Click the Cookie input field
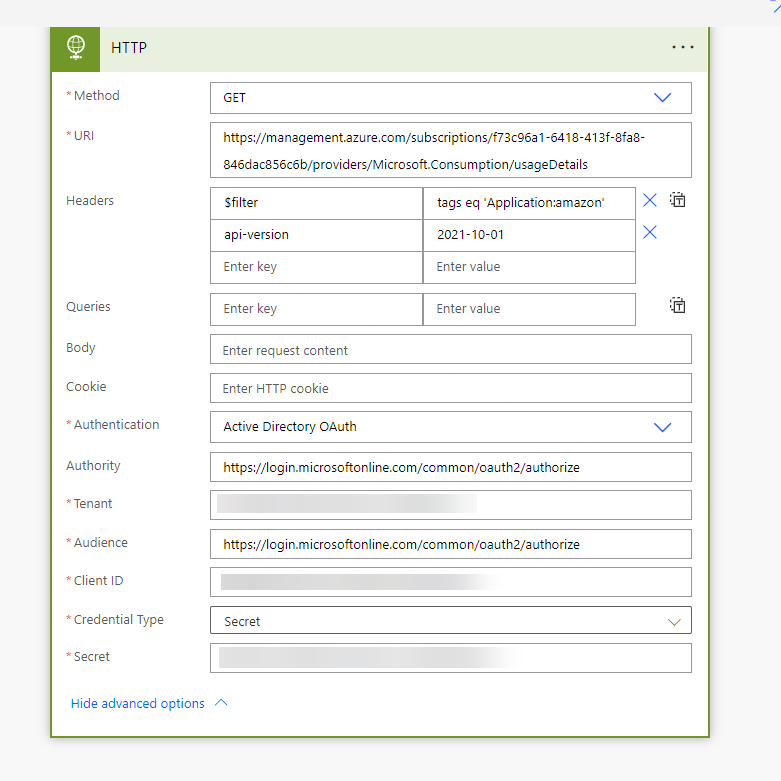The image size is (781, 781). (451, 388)
